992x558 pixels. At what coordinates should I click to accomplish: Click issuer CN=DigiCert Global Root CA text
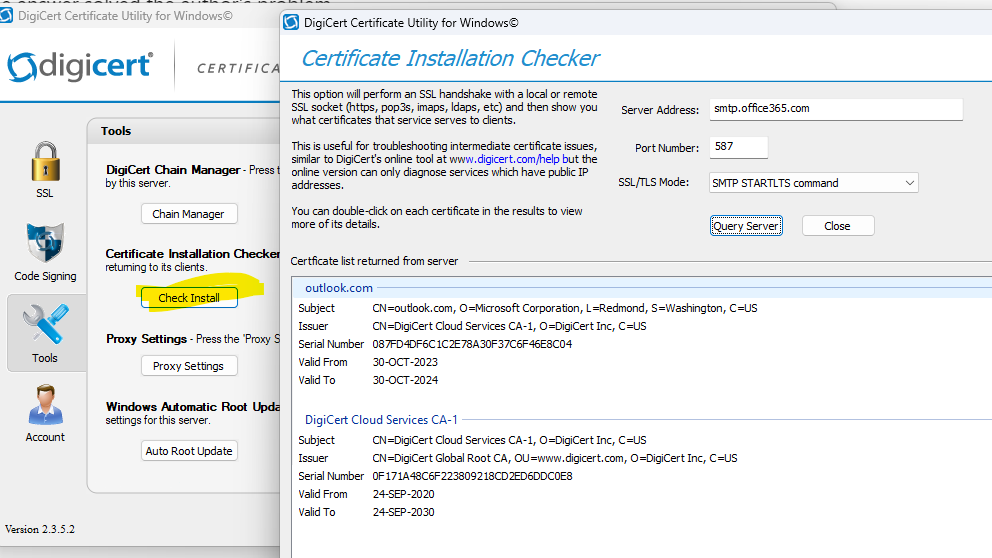coord(555,458)
